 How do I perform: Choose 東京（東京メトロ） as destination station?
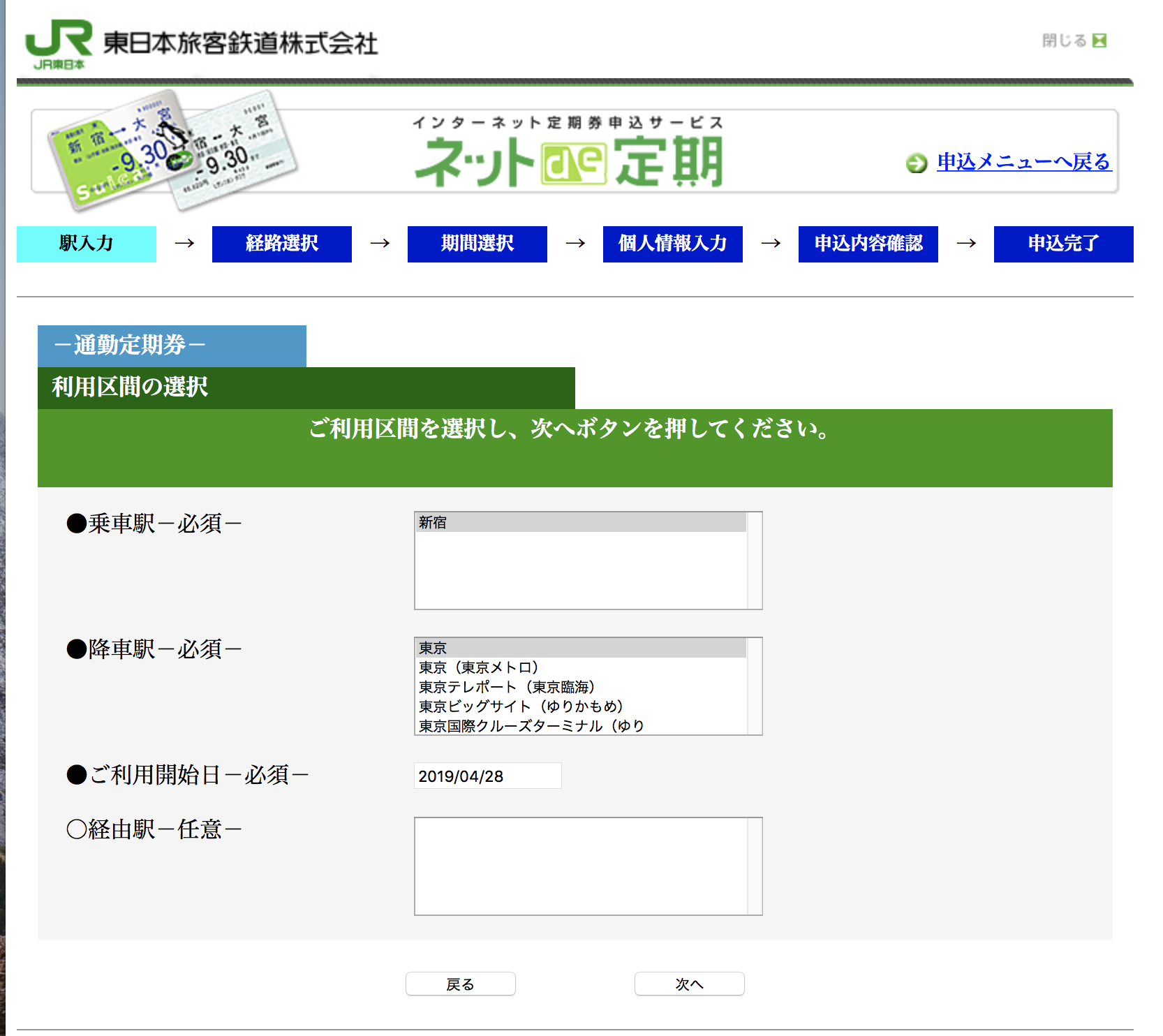coord(581,667)
